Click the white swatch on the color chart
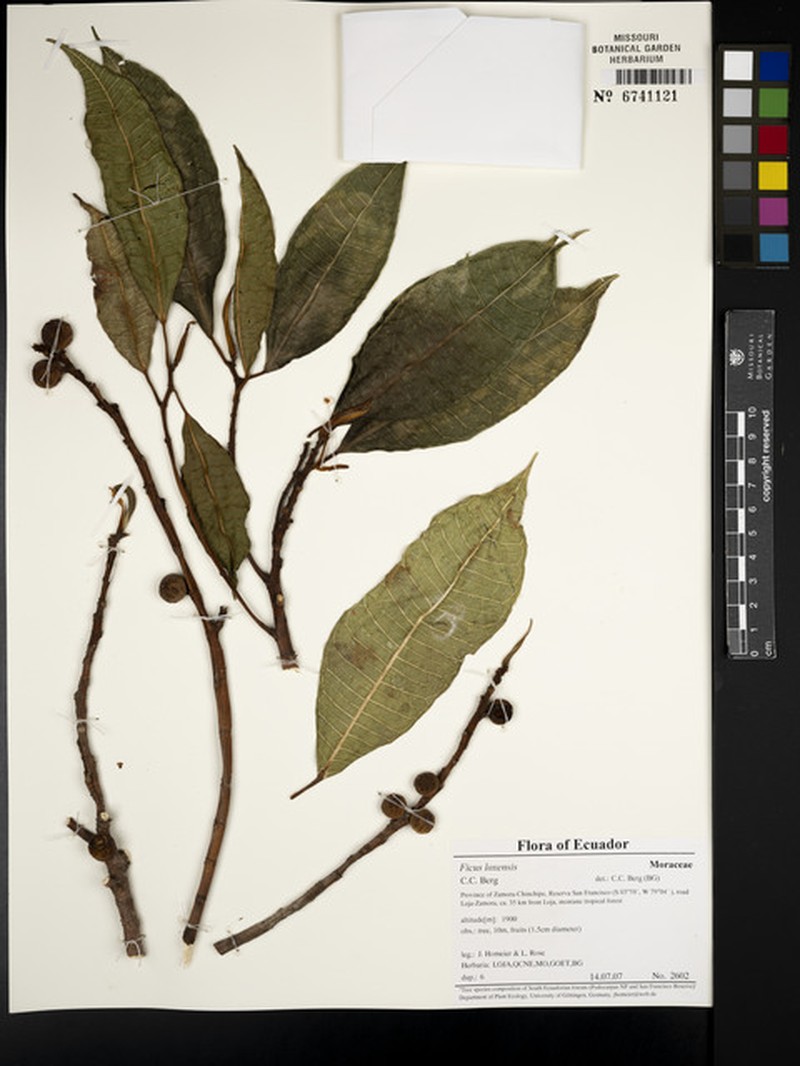The image size is (800, 1066). point(737,66)
